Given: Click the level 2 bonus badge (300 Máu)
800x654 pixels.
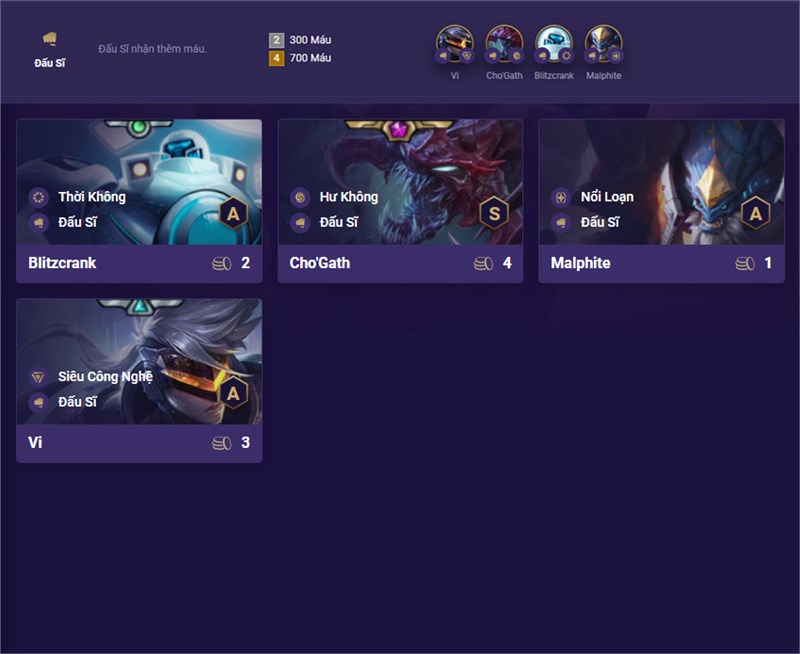Looking at the screenshot, I should point(276,40).
